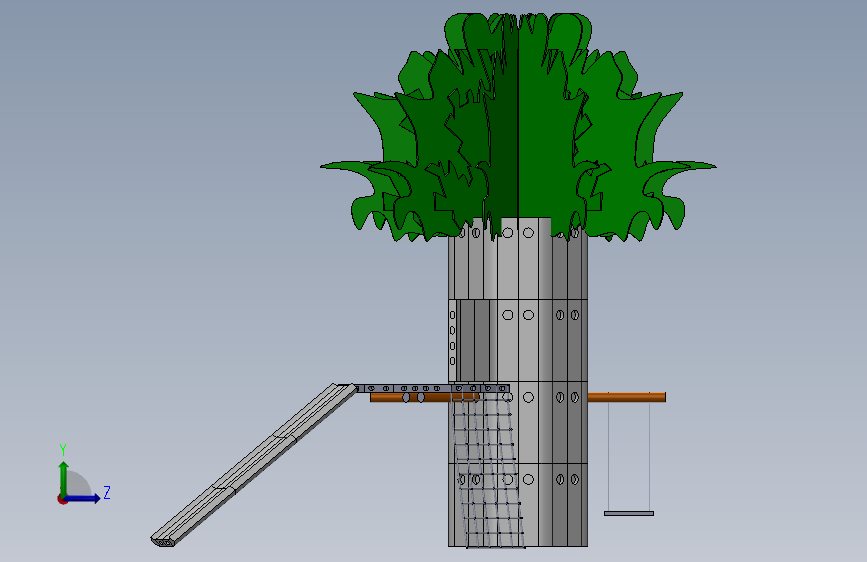Screen dimensions: 867x562
Task: Select the perforated gray platform bridge
Action: (x=431, y=388)
